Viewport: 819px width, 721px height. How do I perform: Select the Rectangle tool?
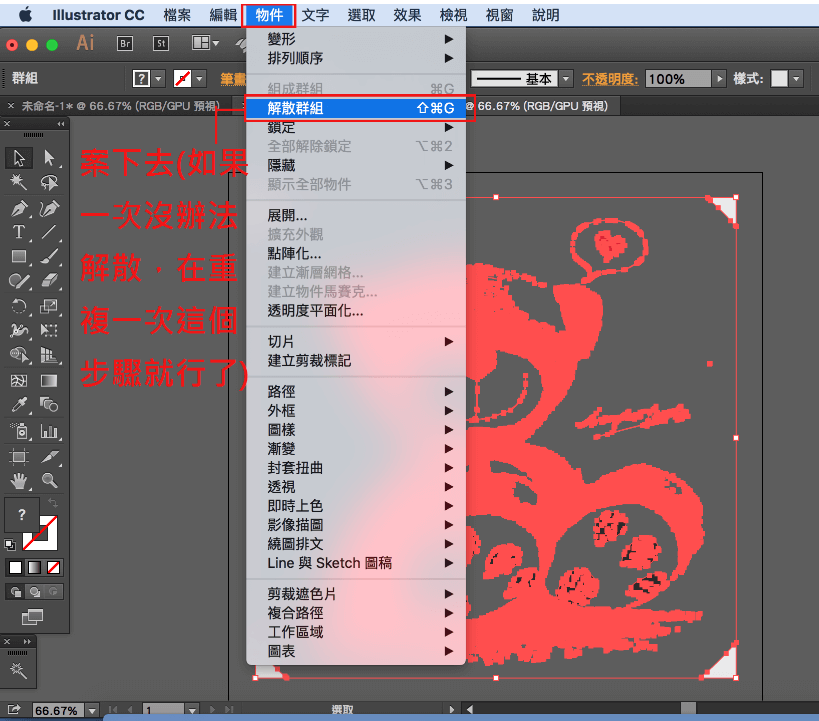click(x=19, y=257)
